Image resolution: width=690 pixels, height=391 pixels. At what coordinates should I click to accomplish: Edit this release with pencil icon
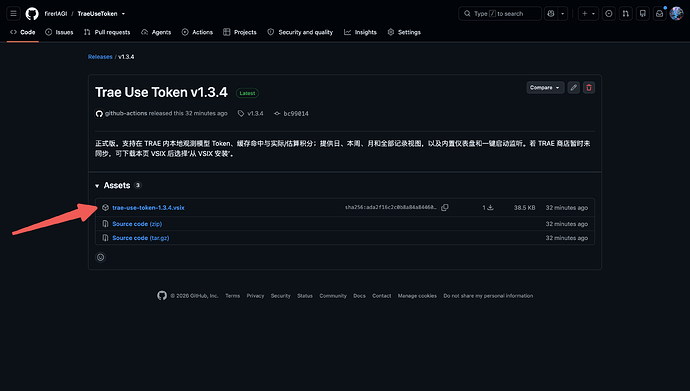pyautogui.click(x=573, y=88)
